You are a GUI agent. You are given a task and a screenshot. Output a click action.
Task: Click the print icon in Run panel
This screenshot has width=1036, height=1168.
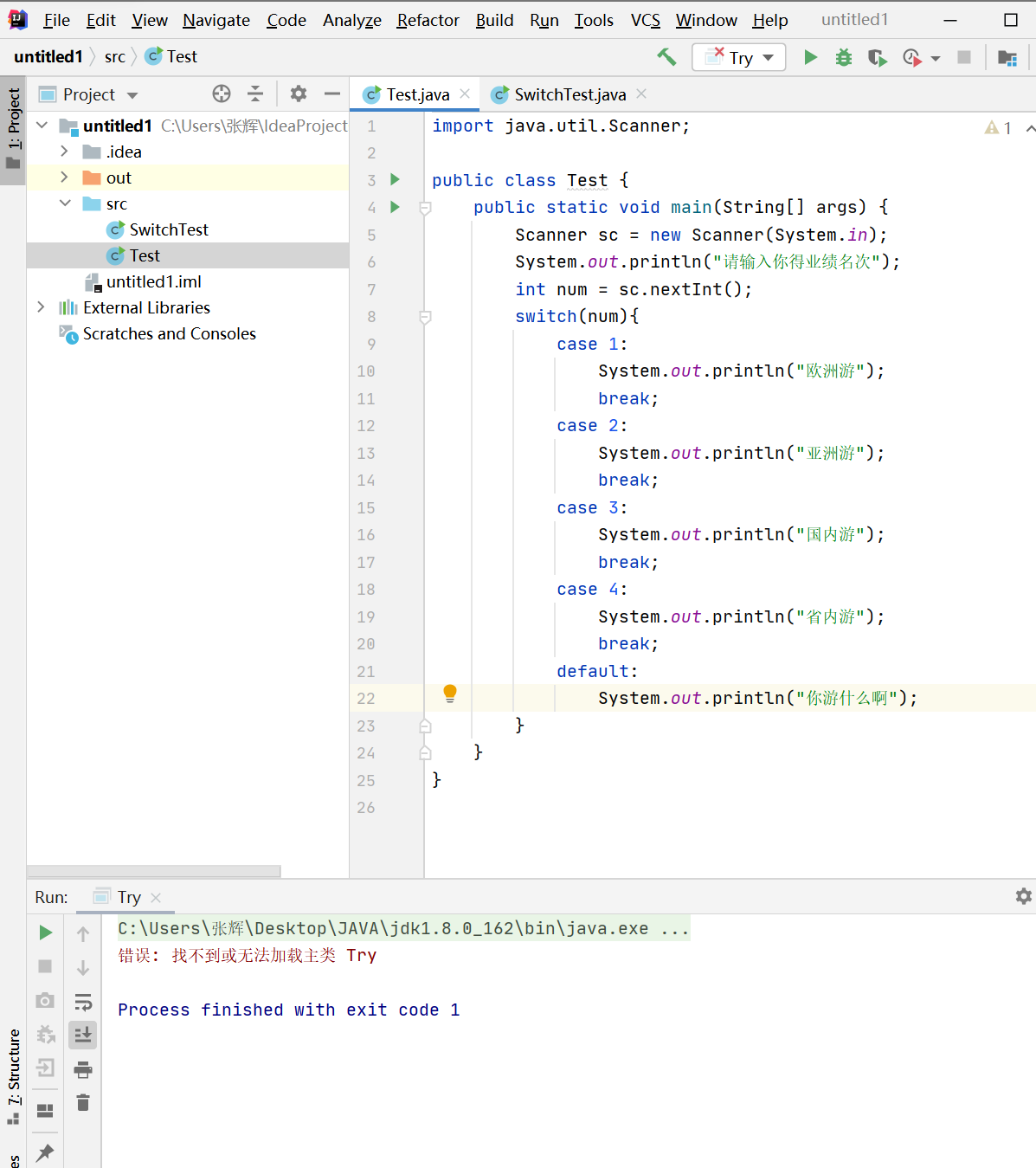(83, 1069)
